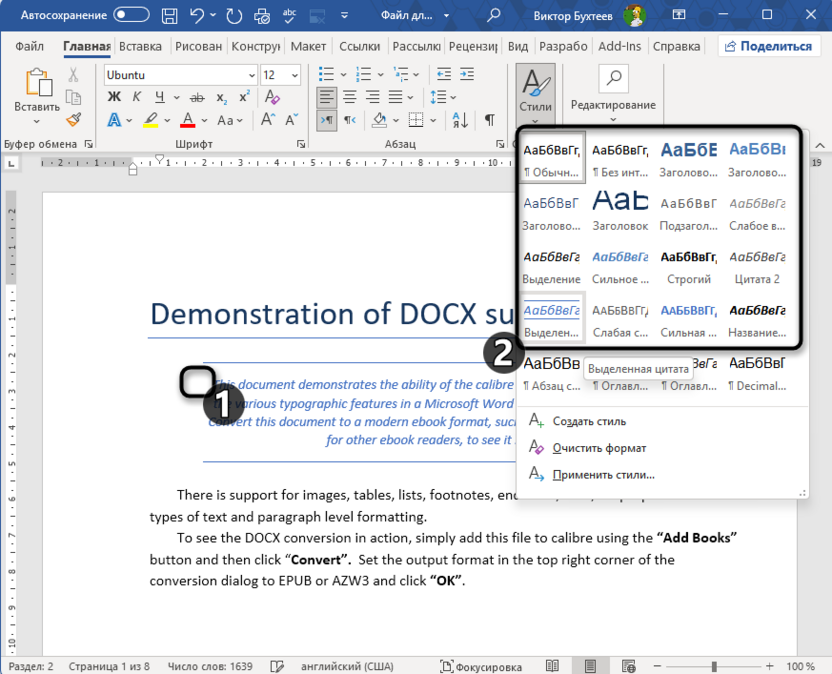832x674 pixels.
Task: Select the italic К formatting icon
Action: (x=137, y=95)
